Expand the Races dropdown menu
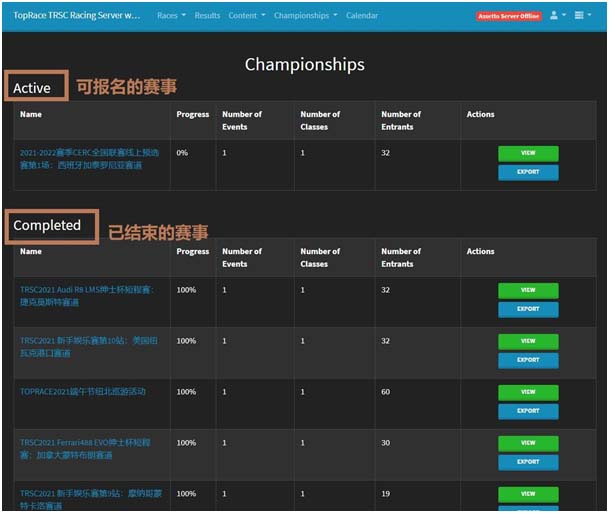This screenshot has width=609, height=513. coord(171,16)
